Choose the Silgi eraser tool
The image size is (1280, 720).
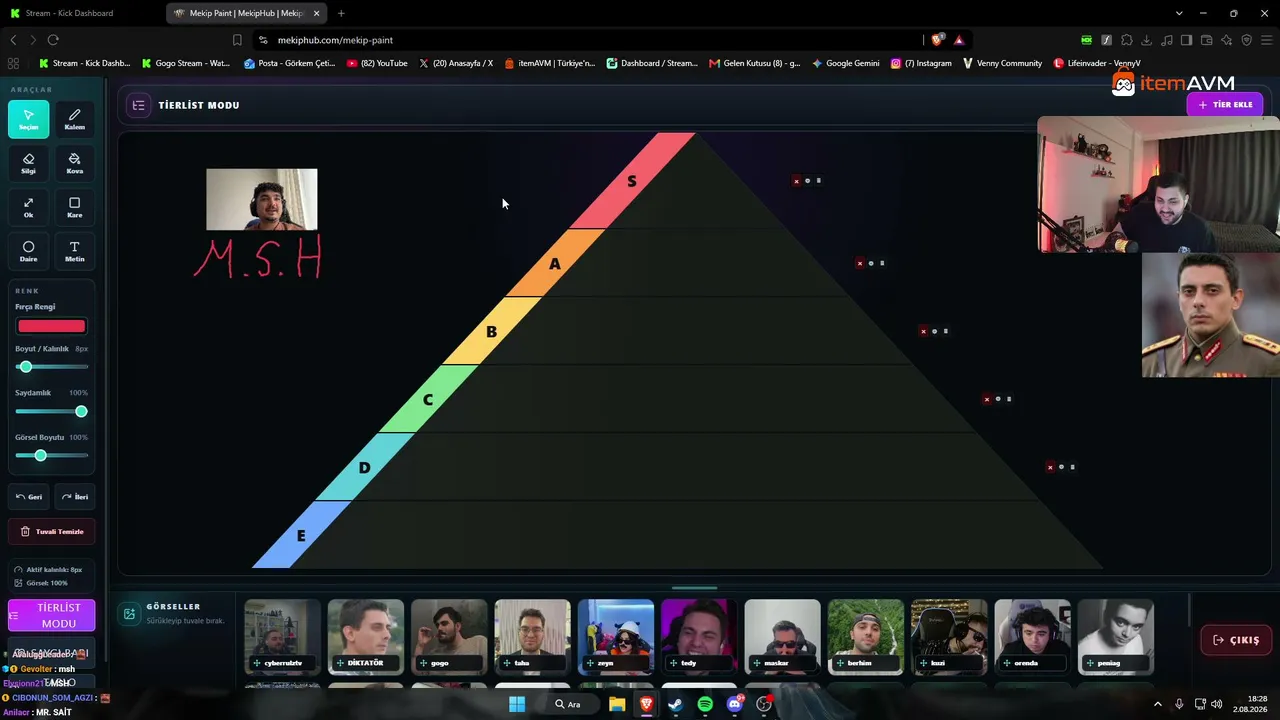28,163
